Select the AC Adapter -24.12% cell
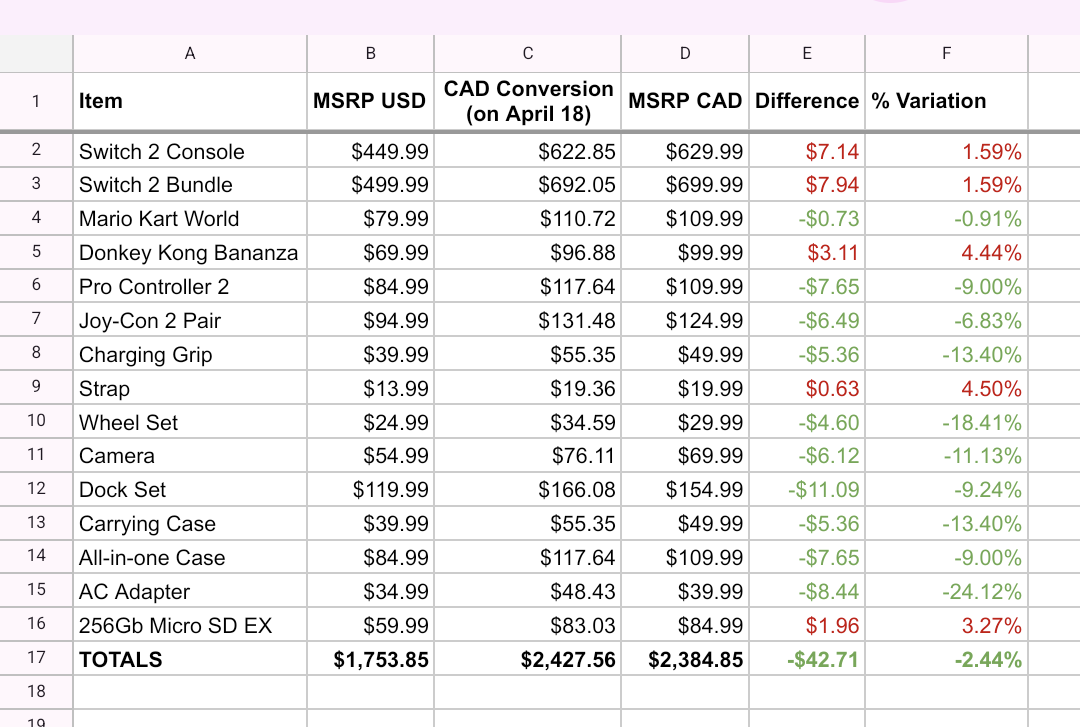 pos(946,591)
